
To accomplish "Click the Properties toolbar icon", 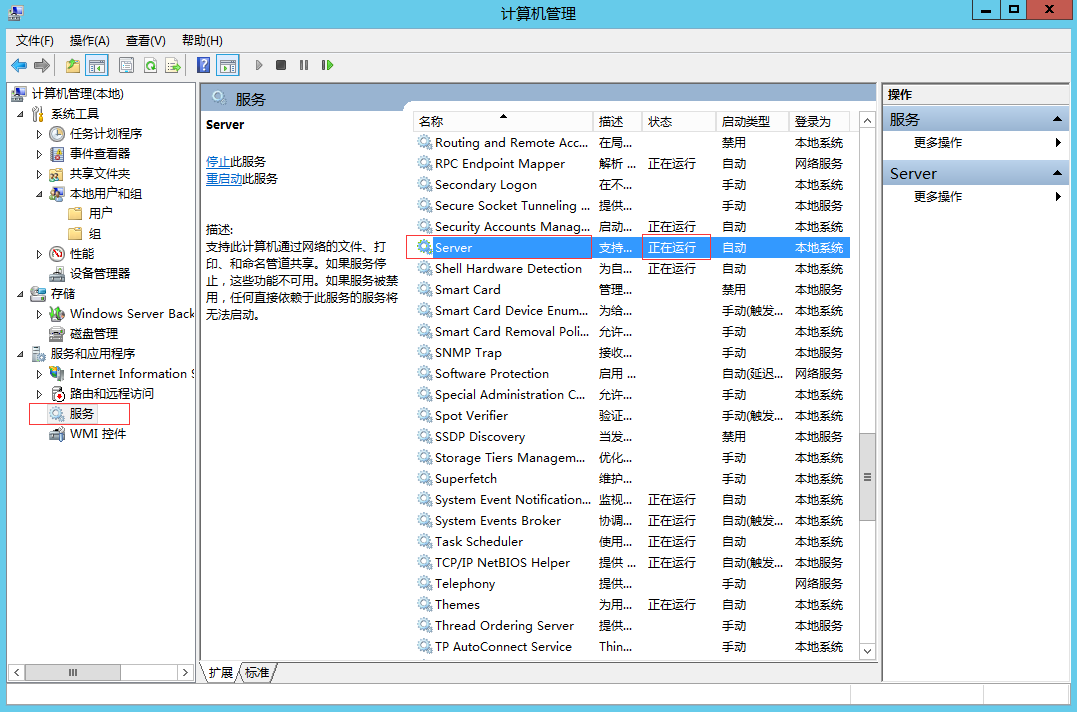I will tap(126, 65).
